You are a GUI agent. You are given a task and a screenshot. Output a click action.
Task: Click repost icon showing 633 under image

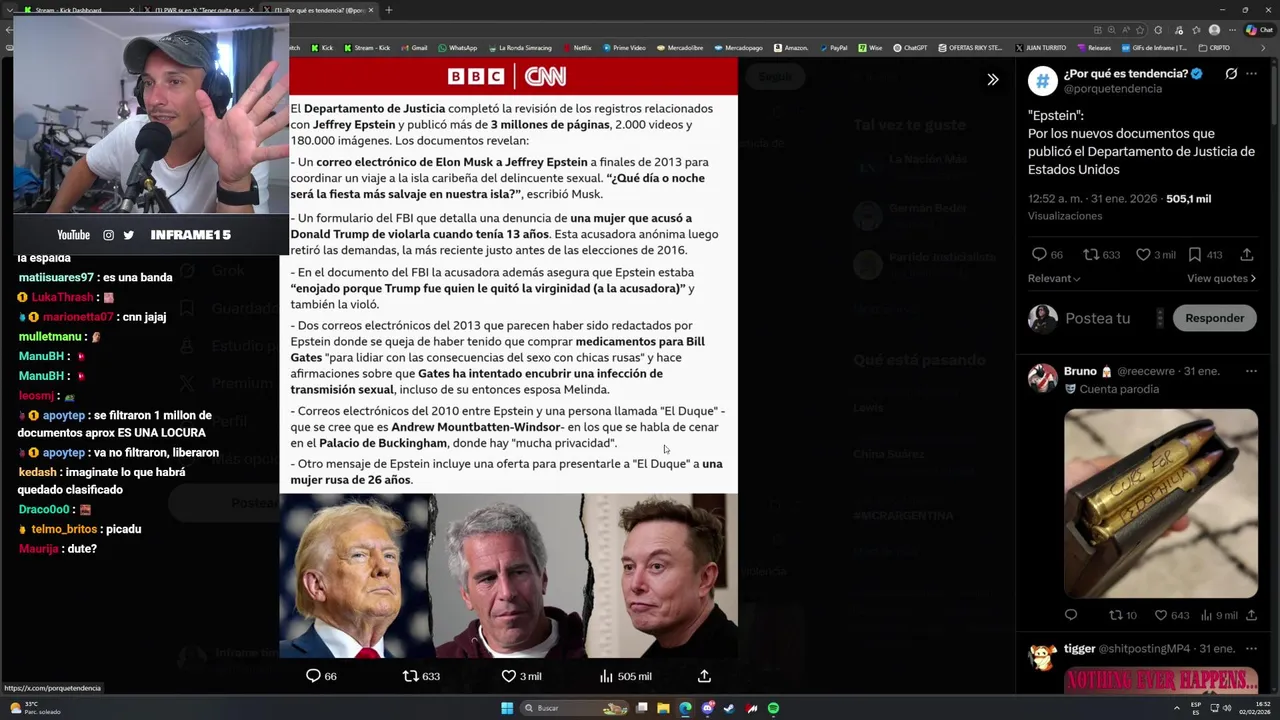410,676
